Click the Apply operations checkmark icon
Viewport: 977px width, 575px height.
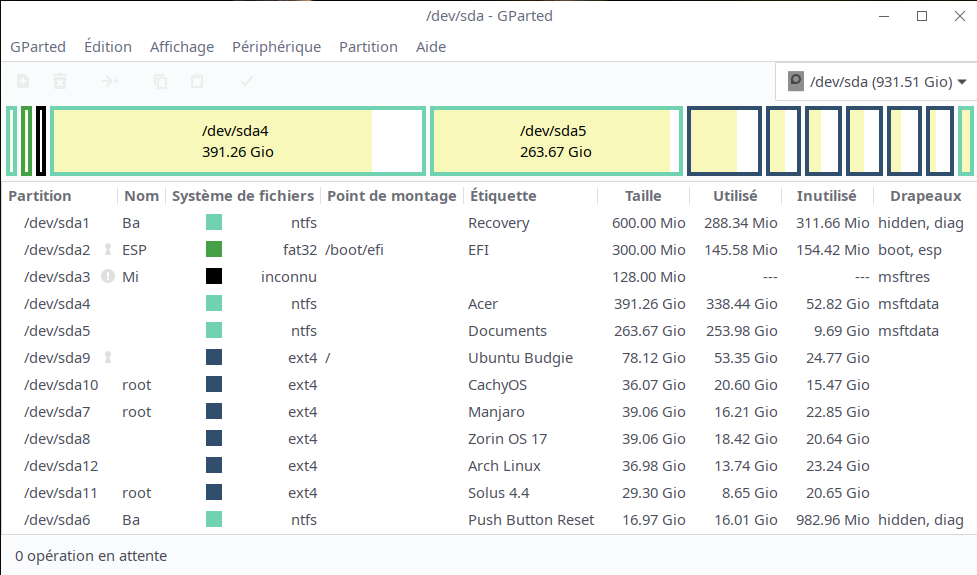click(247, 82)
